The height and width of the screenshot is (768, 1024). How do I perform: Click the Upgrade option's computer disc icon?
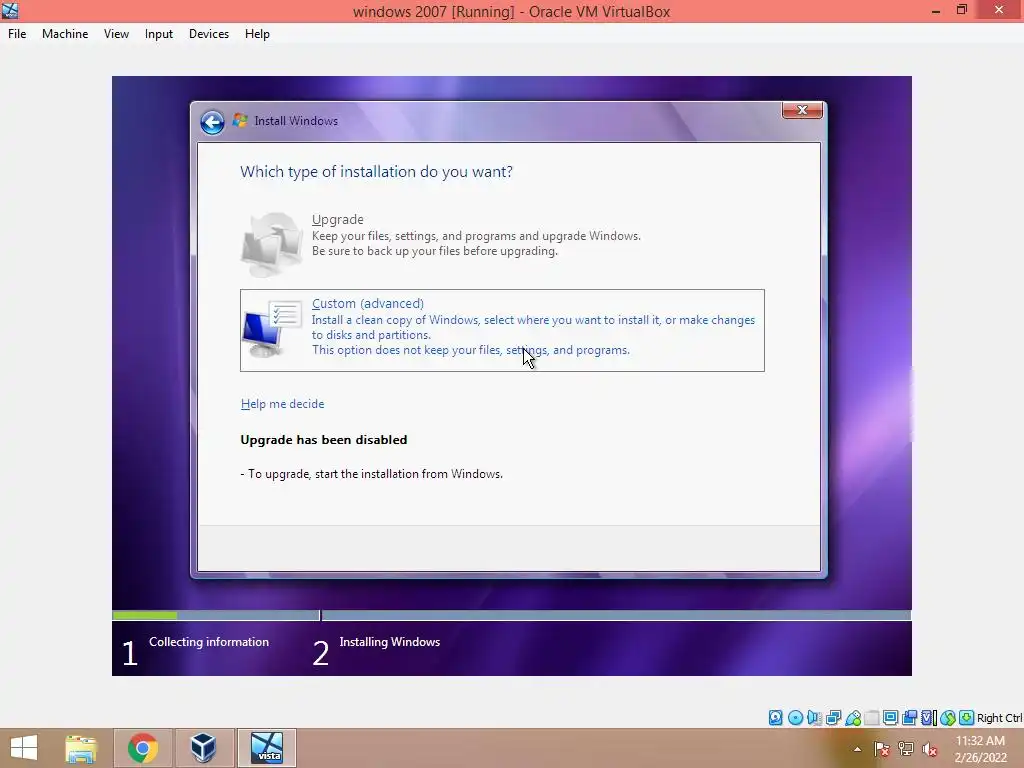tap(272, 244)
